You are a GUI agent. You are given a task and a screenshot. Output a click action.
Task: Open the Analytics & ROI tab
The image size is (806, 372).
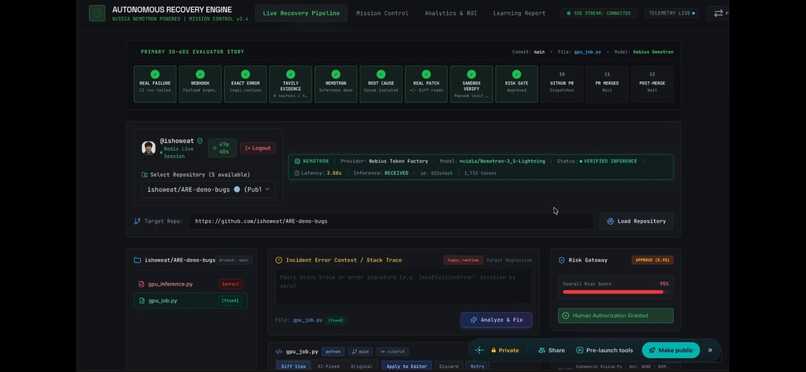(x=451, y=13)
